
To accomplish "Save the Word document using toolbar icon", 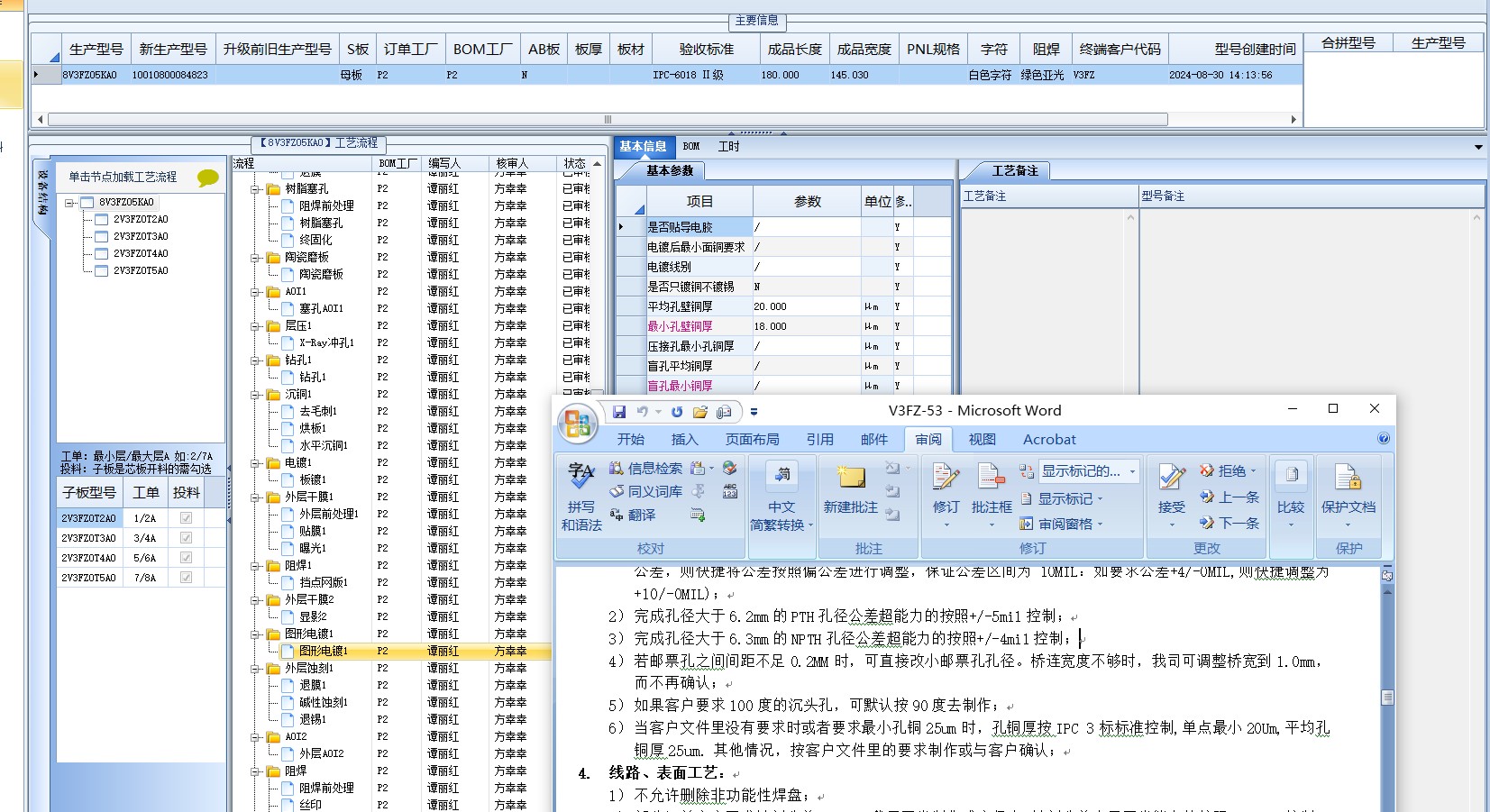I will (619, 412).
